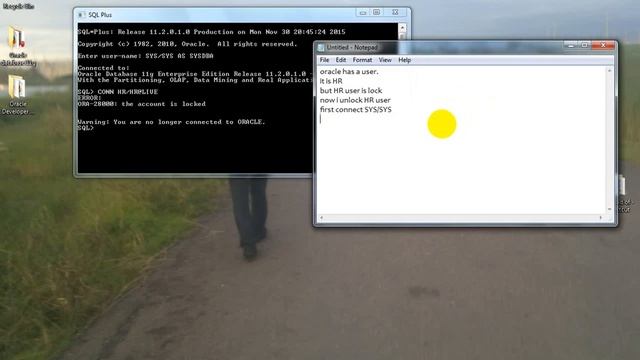The image size is (640, 360).
Task: Select the Recycle Bin desktop icon
Action: coord(18,6)
